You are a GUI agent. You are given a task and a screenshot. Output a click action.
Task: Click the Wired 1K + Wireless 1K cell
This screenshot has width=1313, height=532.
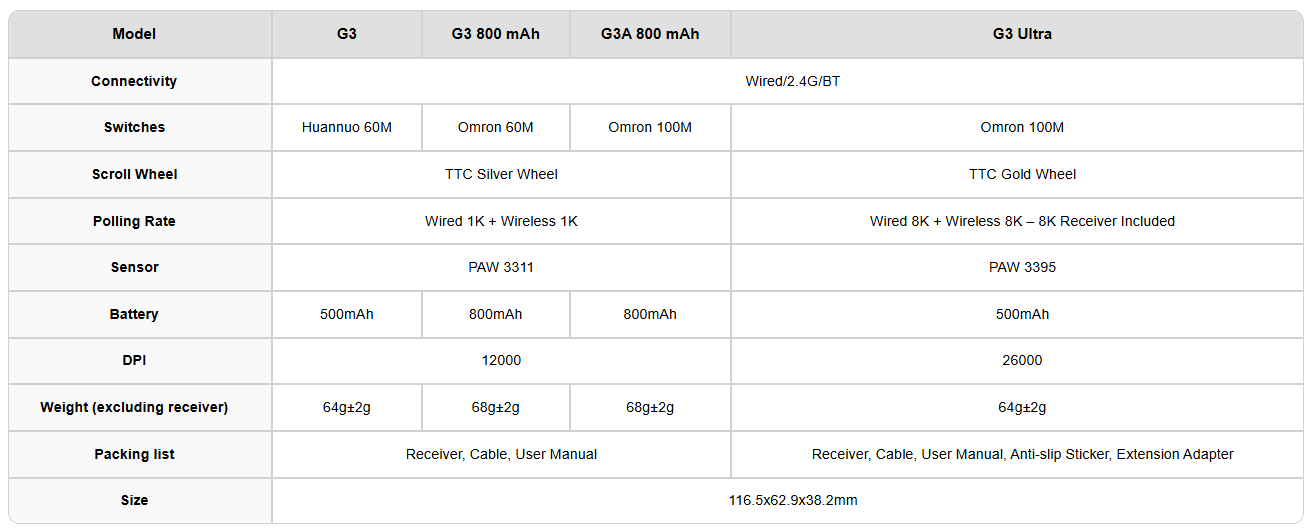pyautogui.click(x=501, y=221)
